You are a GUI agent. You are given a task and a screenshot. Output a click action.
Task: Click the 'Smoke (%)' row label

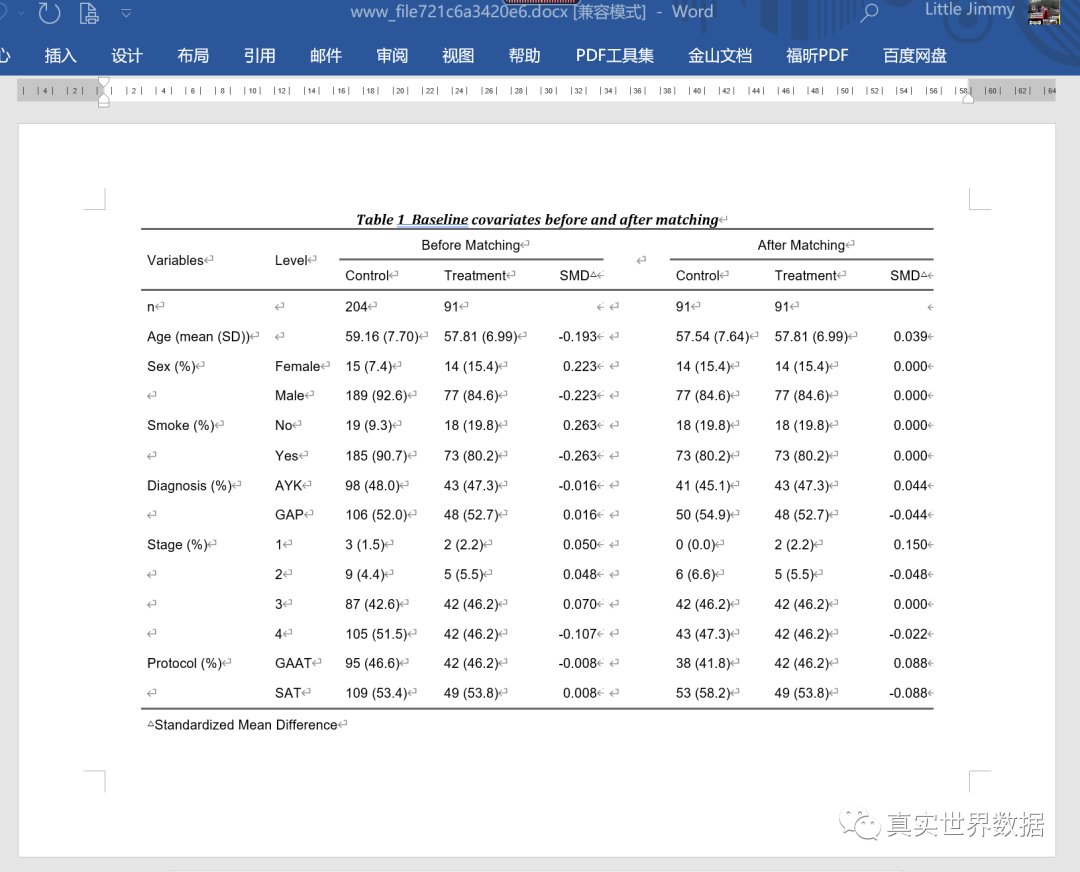[x=180, y=426]
